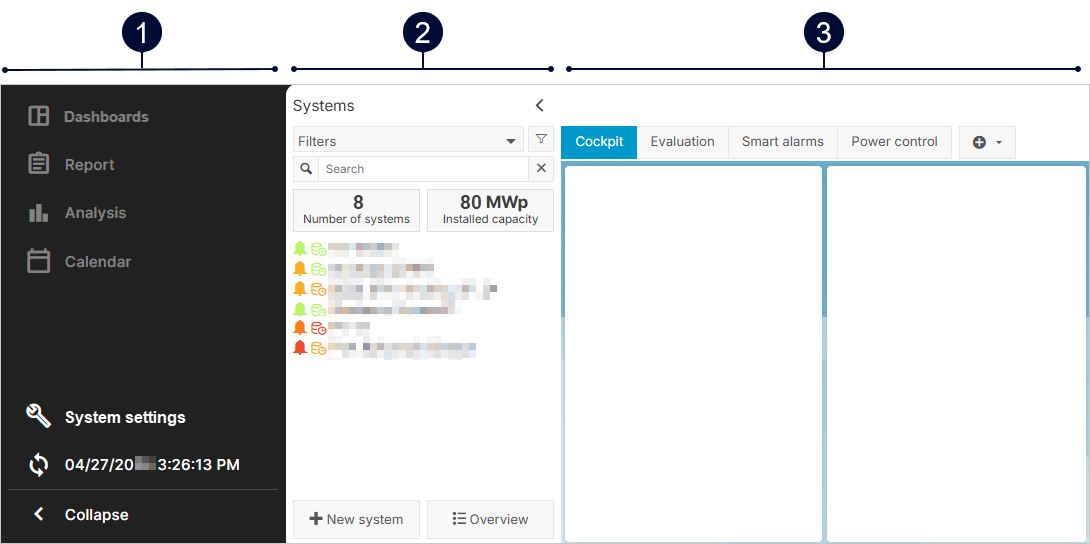Image resolution: width=1090 pixels, height=544 pixels.
Task: Click the funnel filter icon button
Action: click(541, 139)
